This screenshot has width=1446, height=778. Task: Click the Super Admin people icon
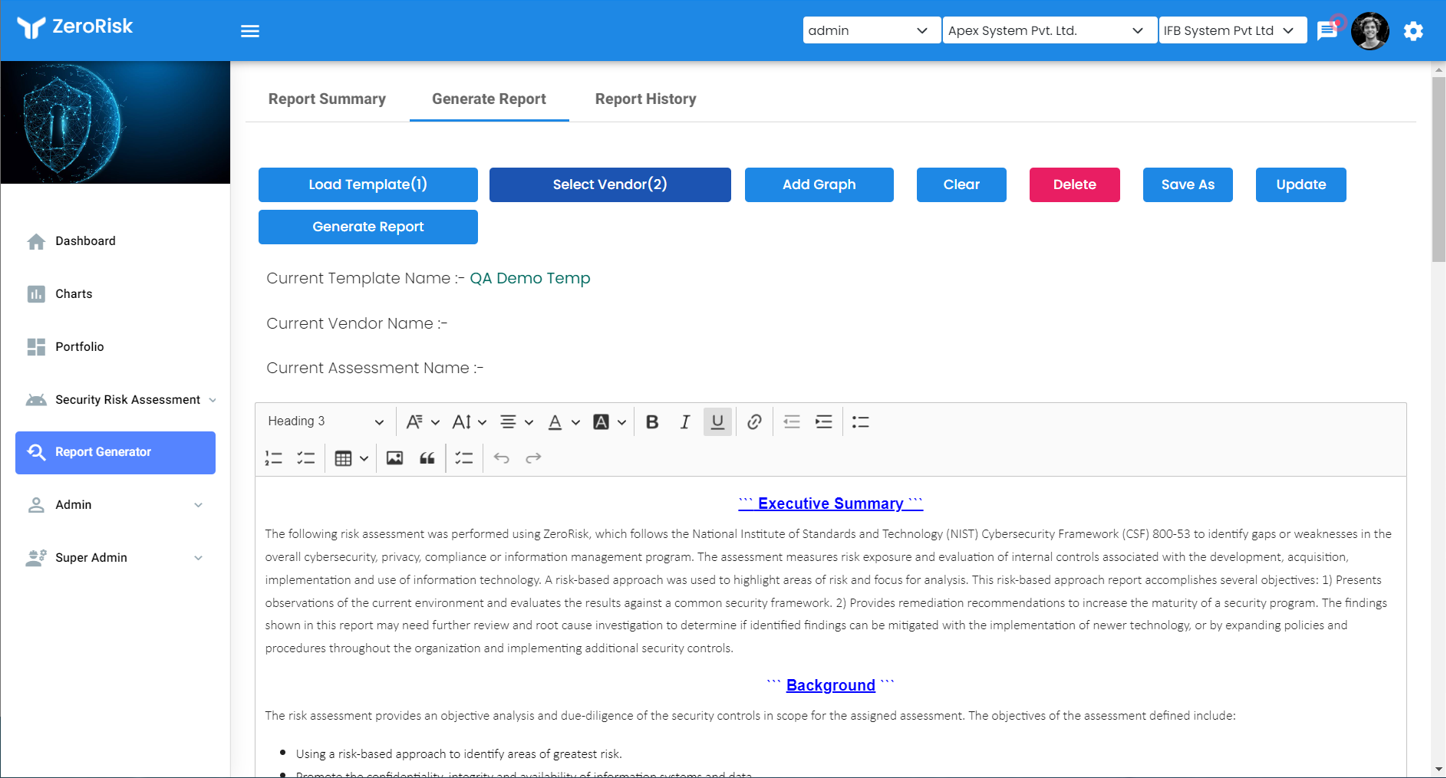point(36,558)
